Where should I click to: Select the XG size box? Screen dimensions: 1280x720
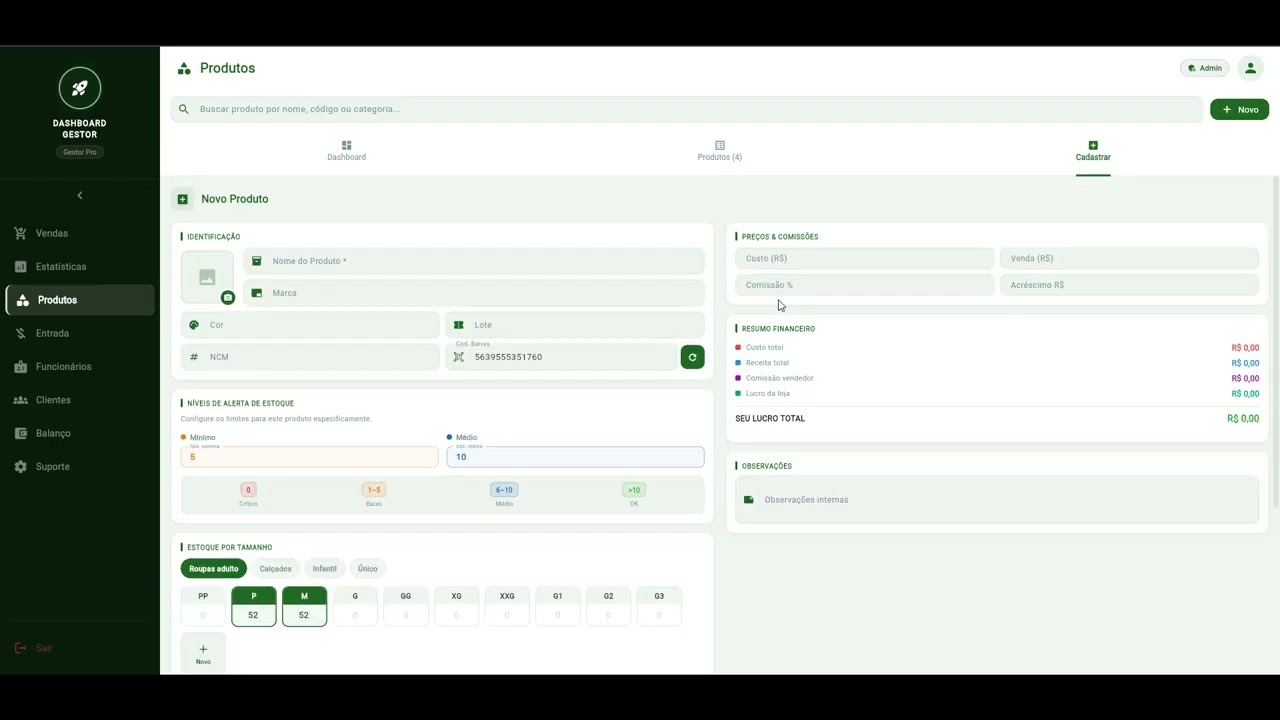(x=456, y=606)
